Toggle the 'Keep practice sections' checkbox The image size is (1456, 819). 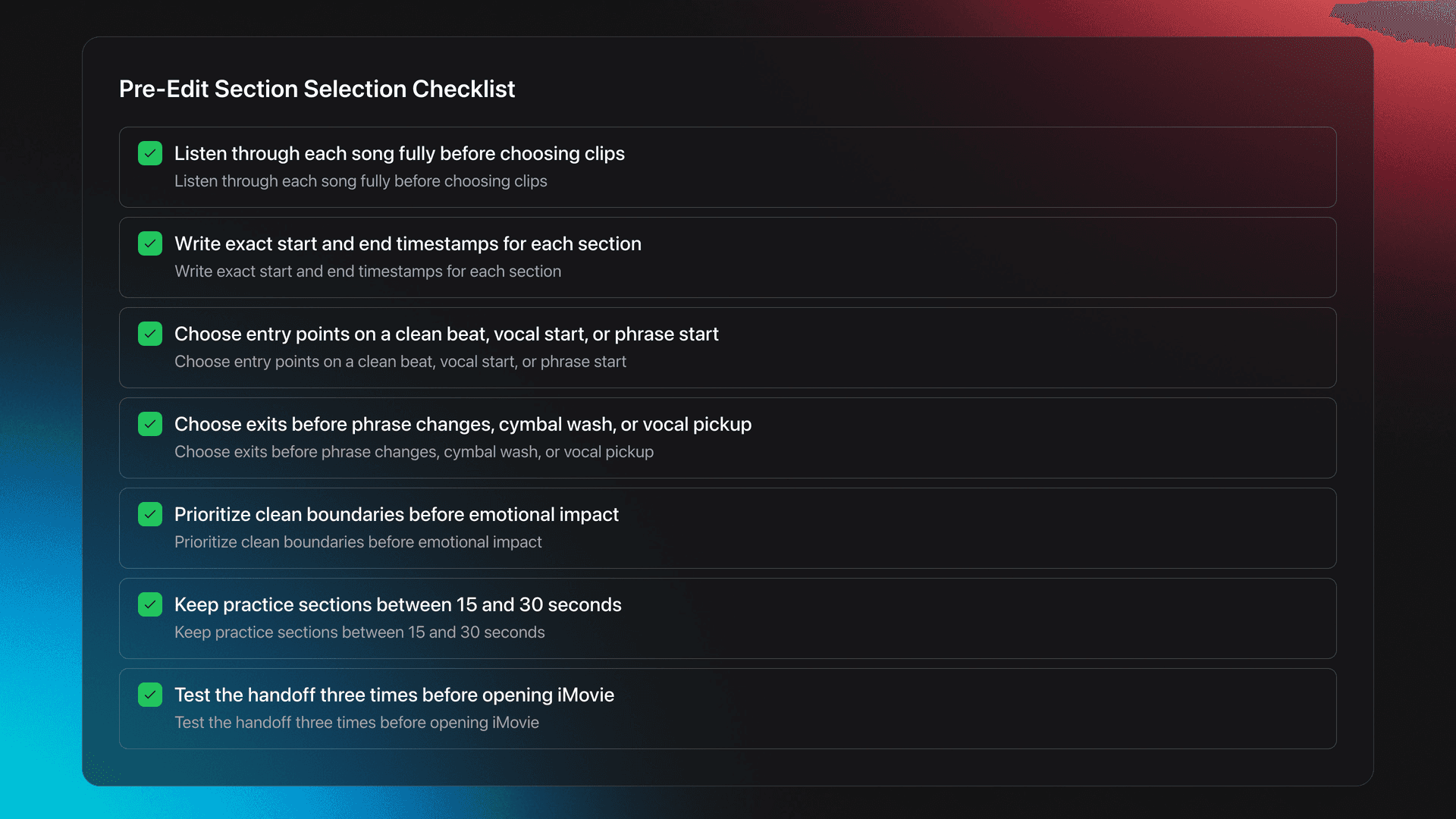150,604
